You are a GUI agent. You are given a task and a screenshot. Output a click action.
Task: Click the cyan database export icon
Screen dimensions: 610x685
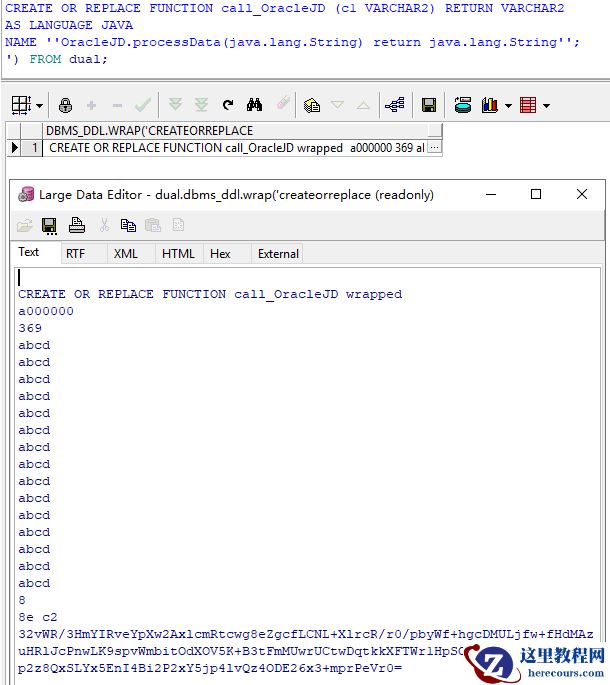coord(463,105)
